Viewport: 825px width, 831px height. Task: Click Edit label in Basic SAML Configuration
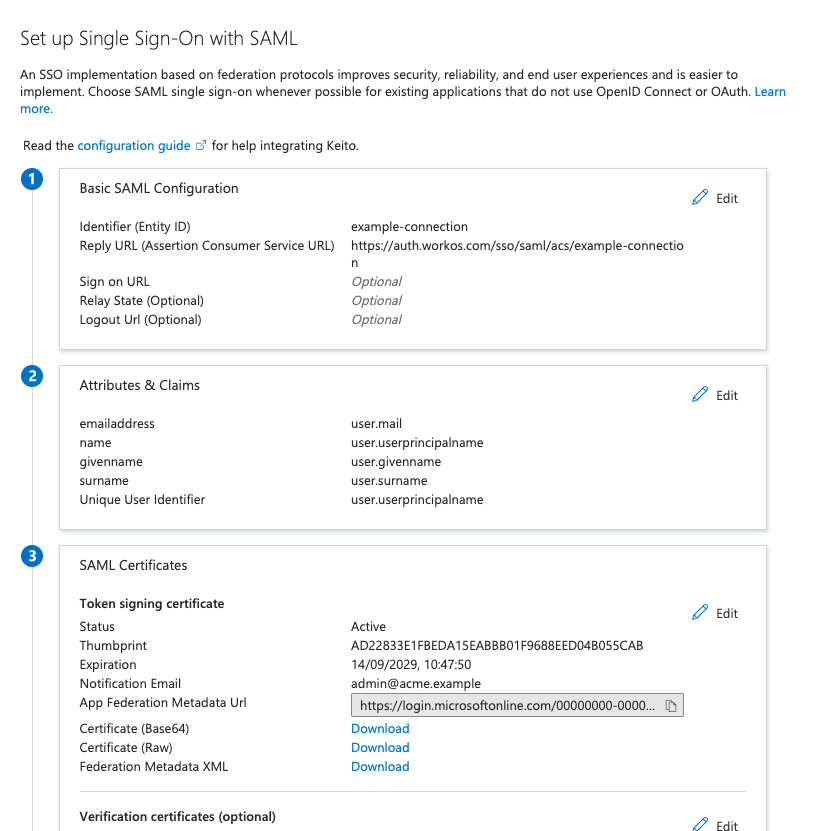726,199
